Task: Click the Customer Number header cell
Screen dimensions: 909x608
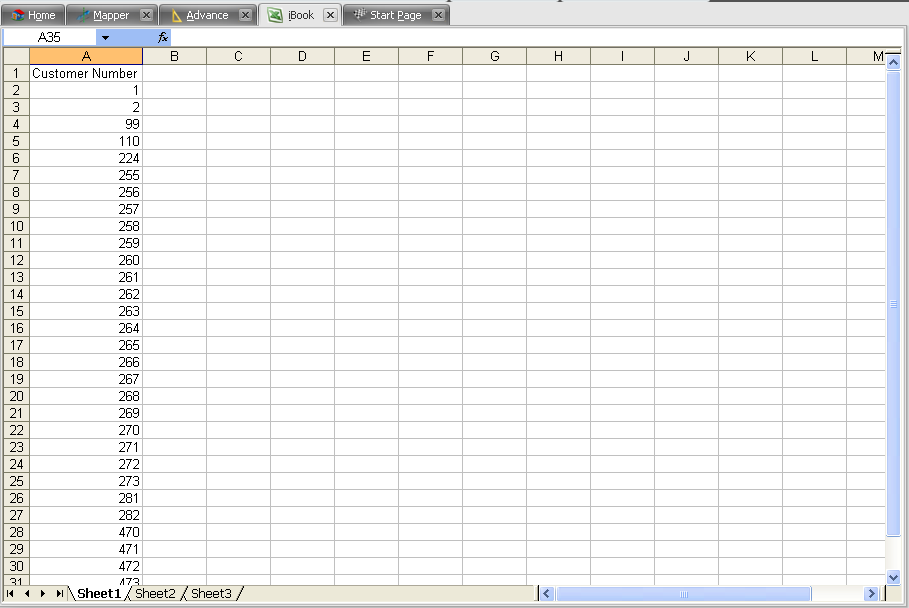Action: pos(86,73)
